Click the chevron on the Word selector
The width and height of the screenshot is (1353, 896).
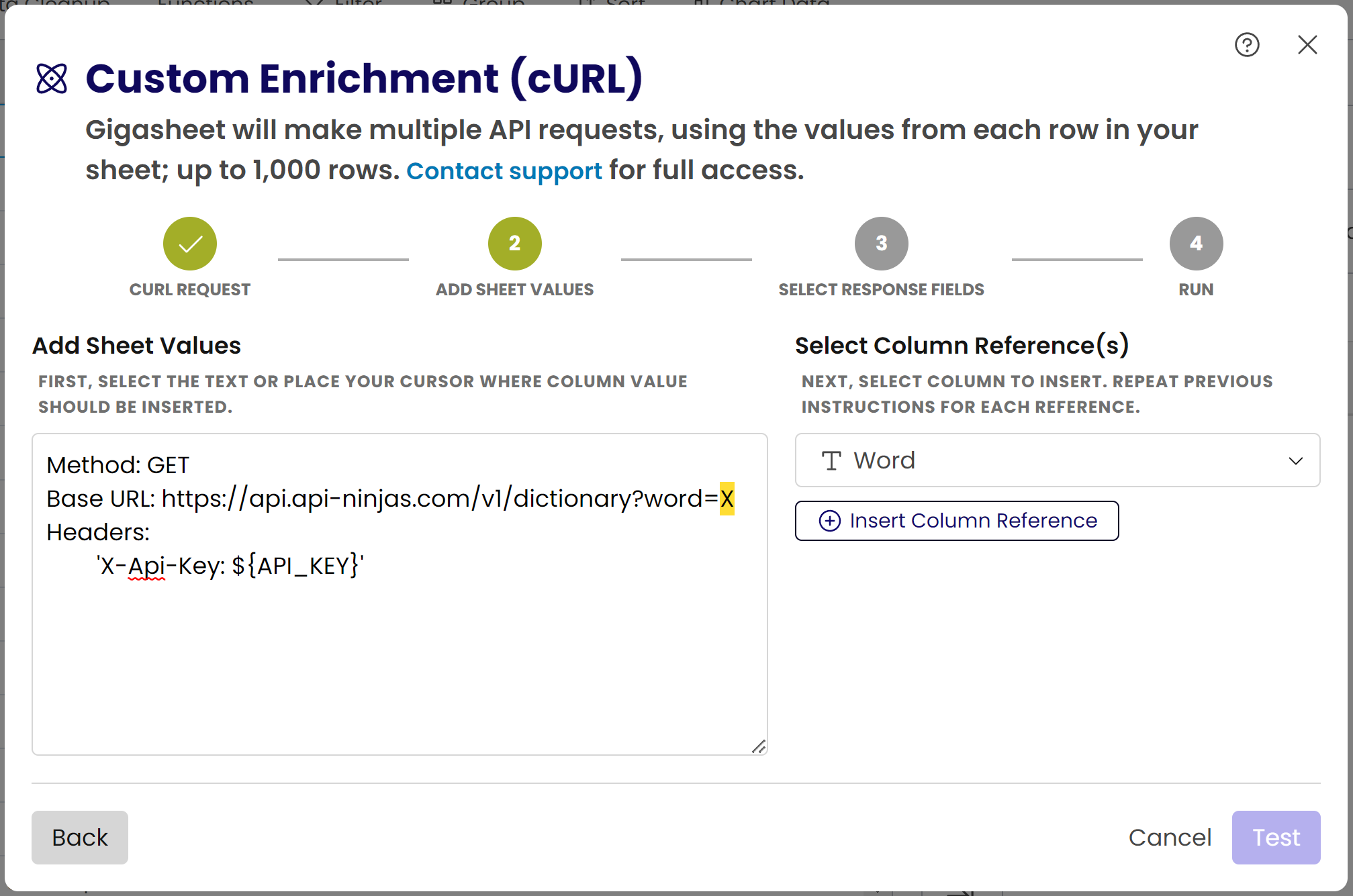pos(1296,460)
